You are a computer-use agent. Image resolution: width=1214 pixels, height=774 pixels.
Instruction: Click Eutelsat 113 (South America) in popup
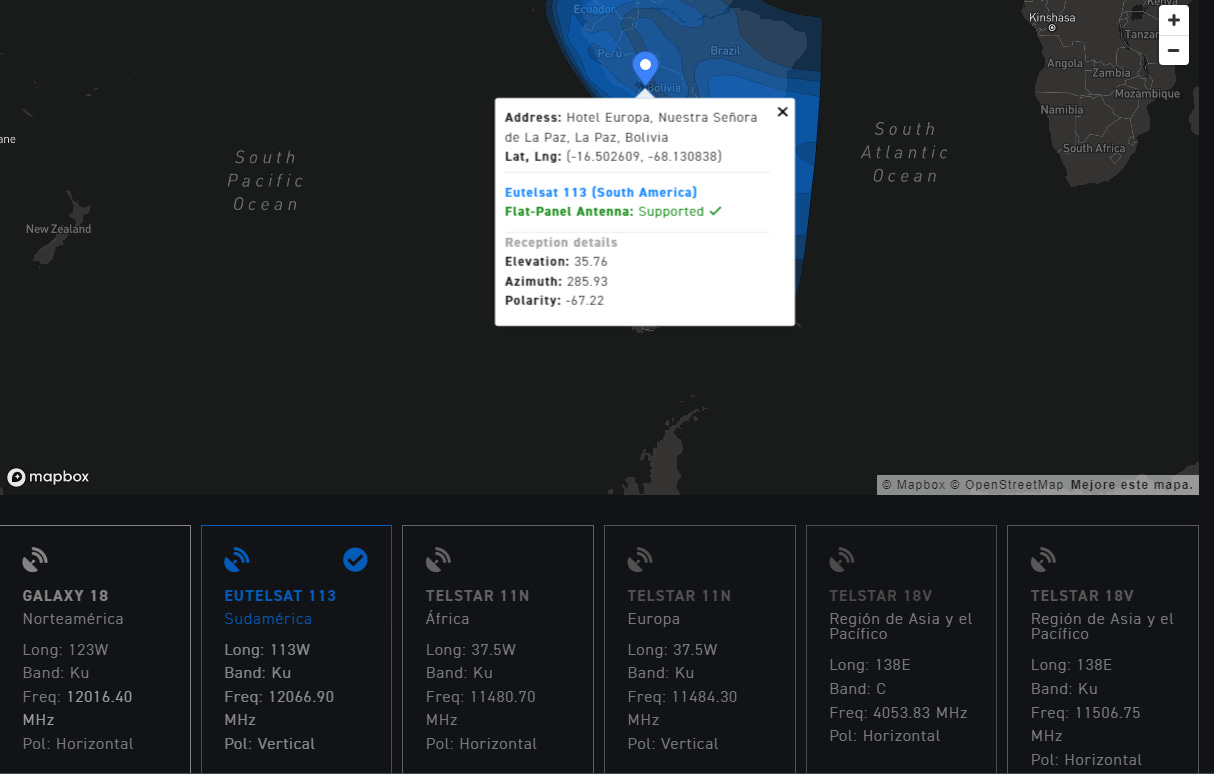point(601,192)
